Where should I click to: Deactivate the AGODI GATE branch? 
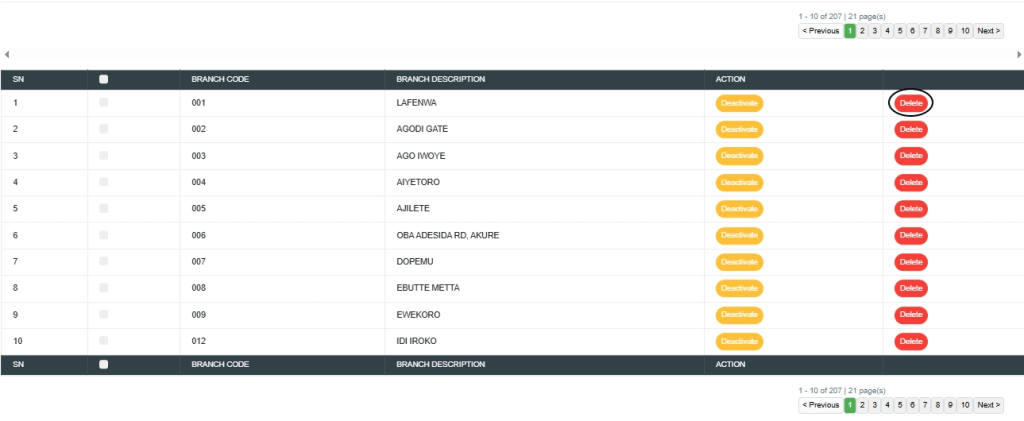[x=739, y=129]
